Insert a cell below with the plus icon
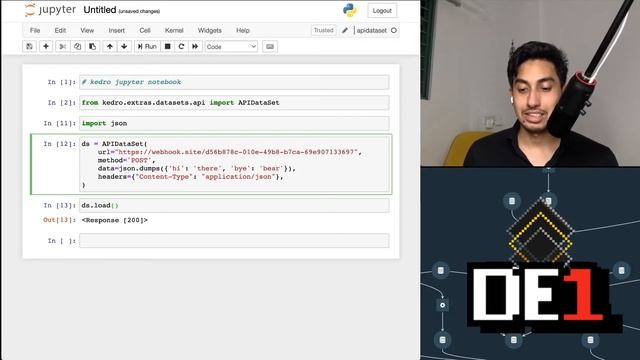This screenshot has height=360, width=640. (46, 47)
